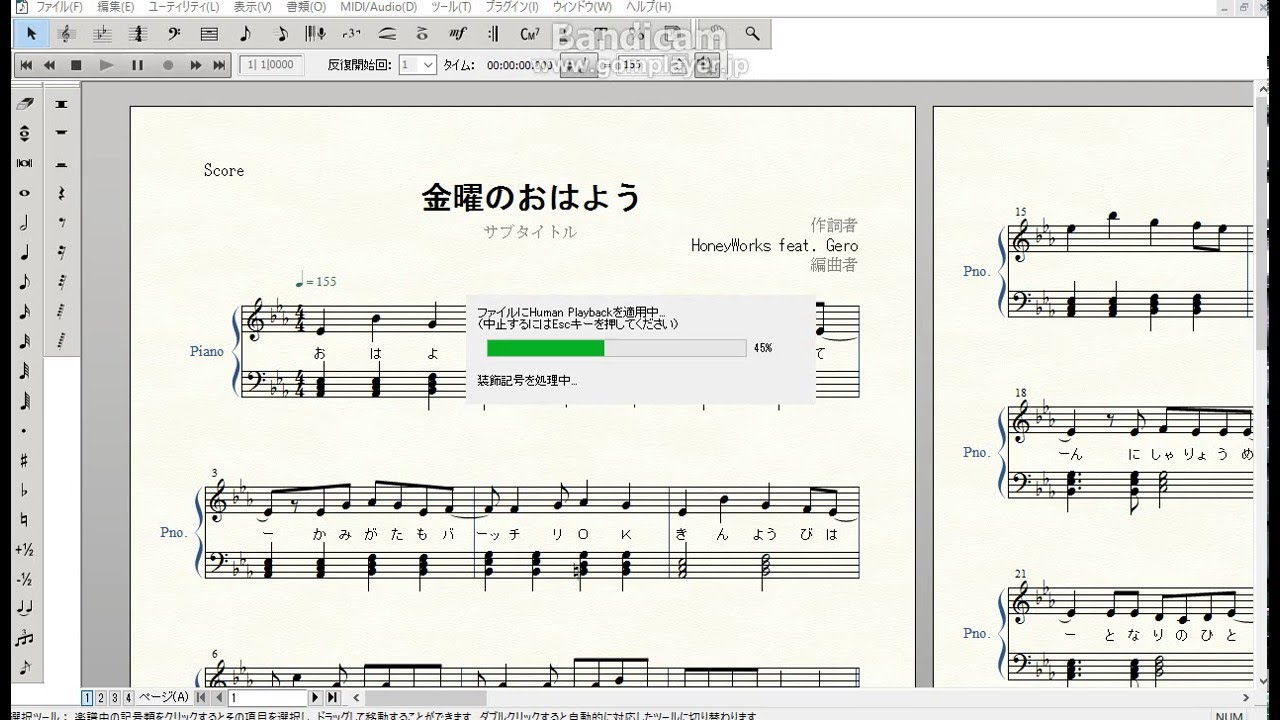Stop playback with the Stop button

77,65
